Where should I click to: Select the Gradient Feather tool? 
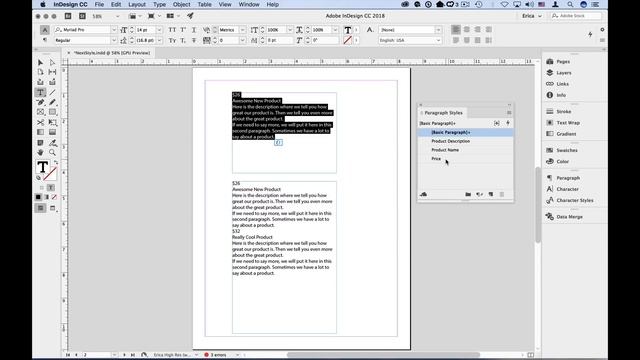52,132
